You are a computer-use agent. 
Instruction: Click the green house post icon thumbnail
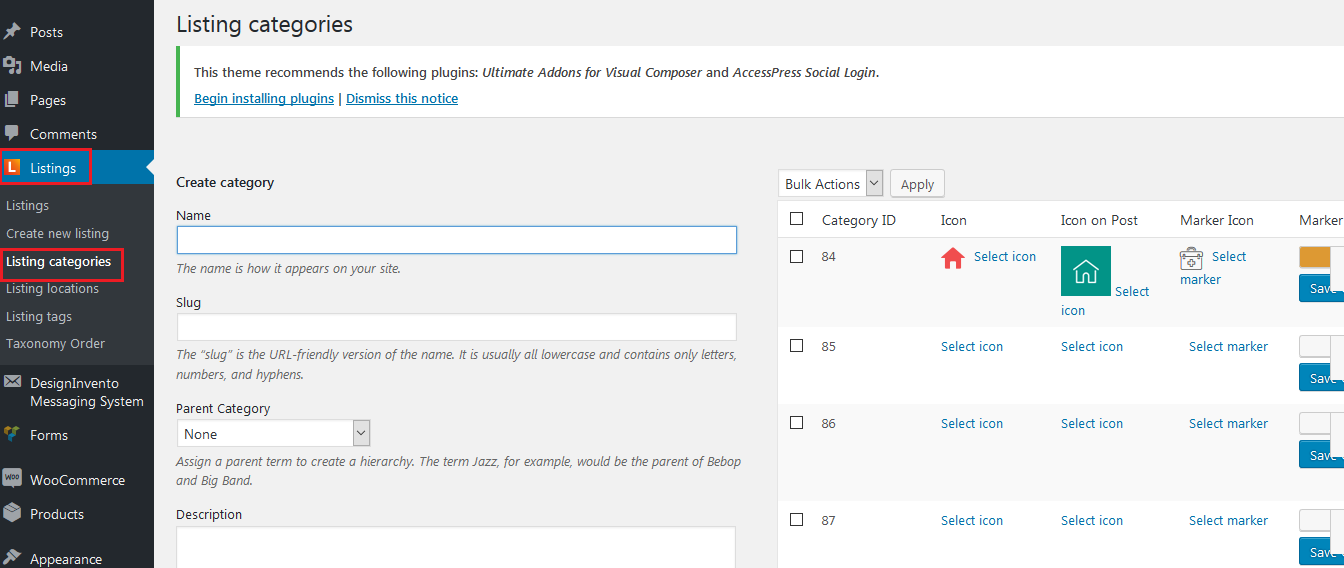tap(1086, 271)
